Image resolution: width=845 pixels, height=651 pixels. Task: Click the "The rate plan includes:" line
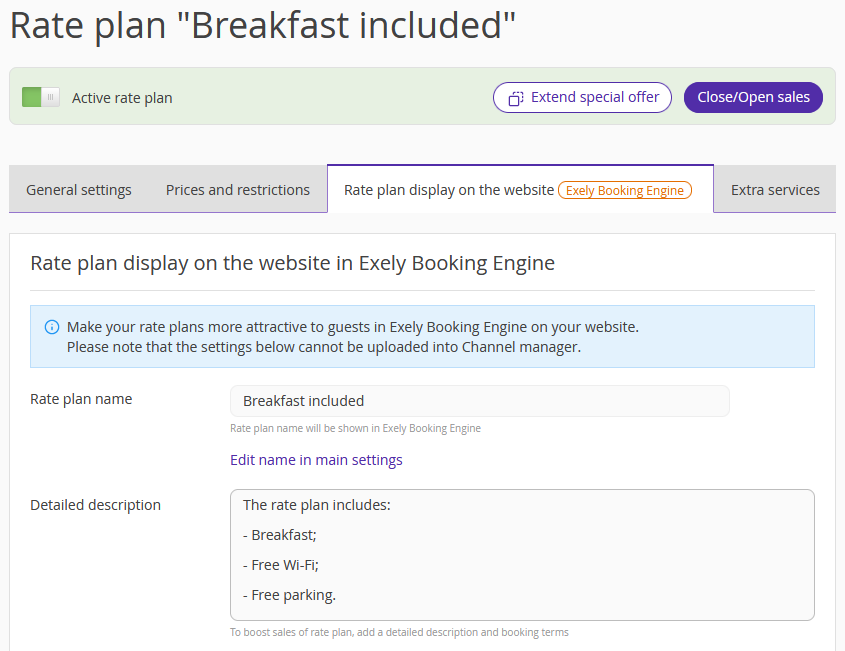317,505
